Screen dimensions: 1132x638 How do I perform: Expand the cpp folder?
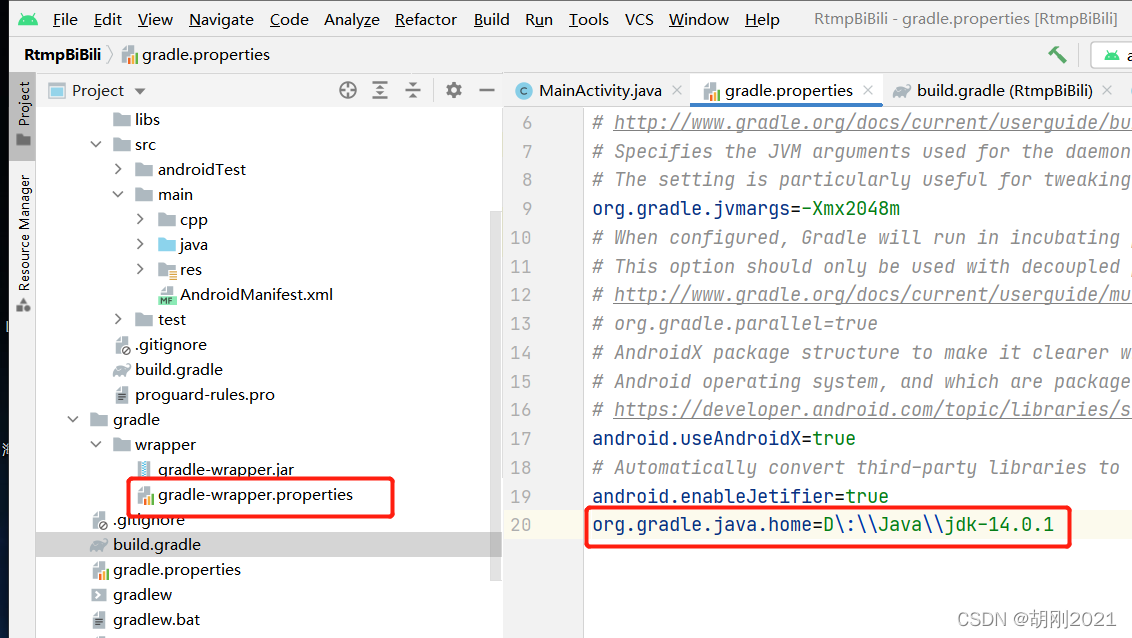click(140, 219)
